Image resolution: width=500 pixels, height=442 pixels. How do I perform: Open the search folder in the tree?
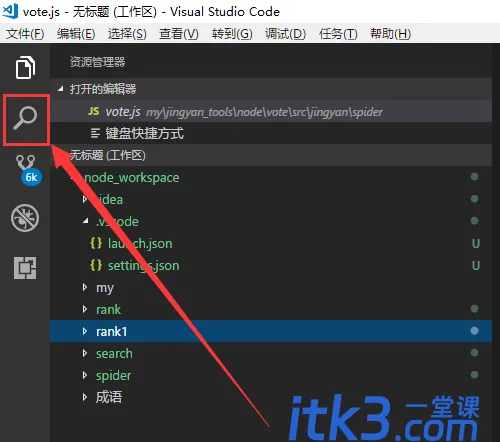coord(114,353)
